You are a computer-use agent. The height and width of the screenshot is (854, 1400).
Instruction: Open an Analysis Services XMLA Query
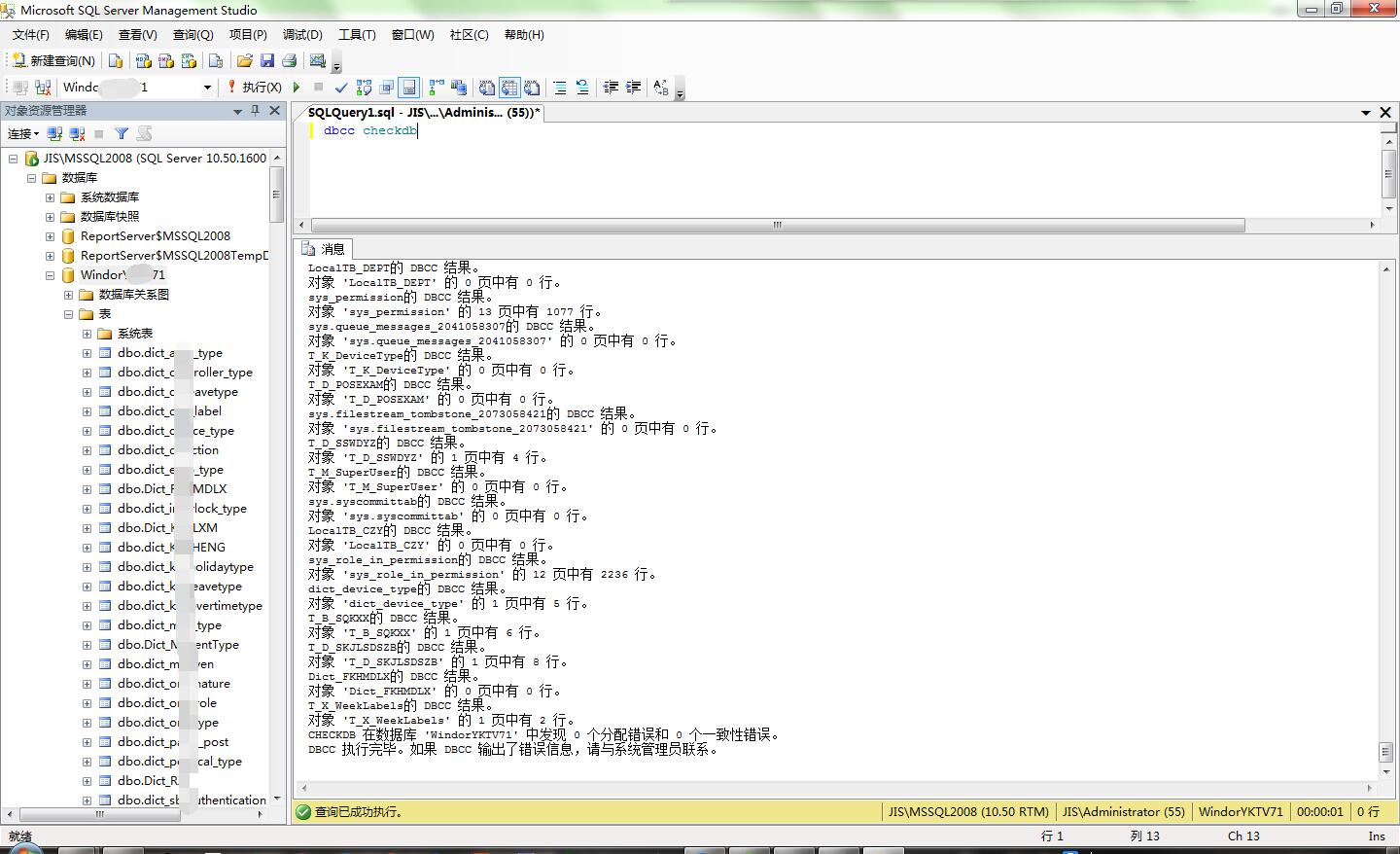point(190,60)
